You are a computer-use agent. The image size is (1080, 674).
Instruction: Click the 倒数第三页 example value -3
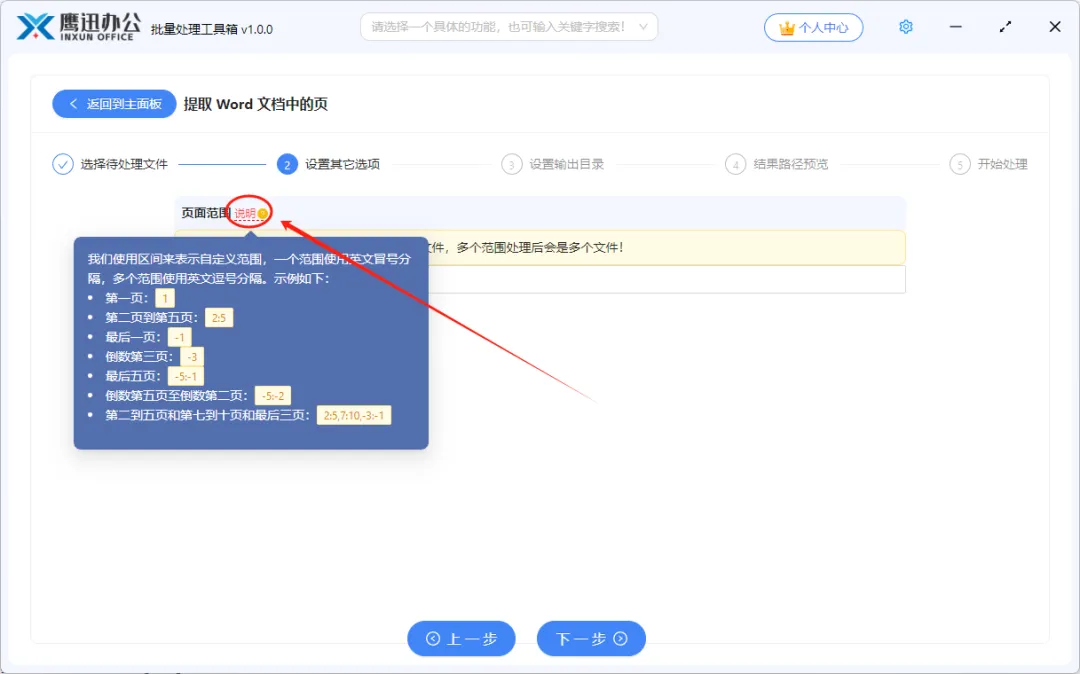pyautogui.click(x=192, y=357)
